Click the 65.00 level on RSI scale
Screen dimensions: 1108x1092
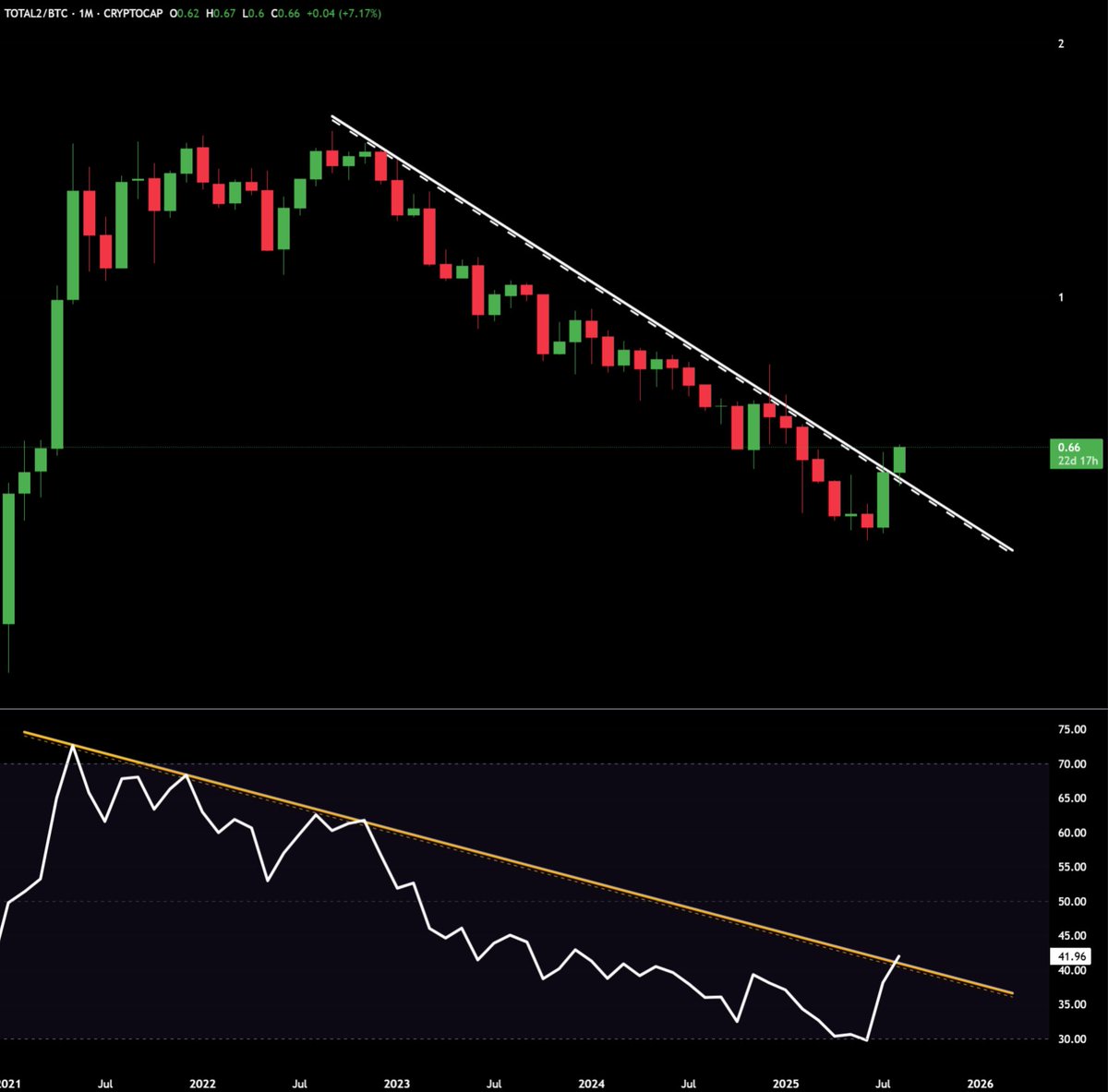click(x=1072, y=798)
